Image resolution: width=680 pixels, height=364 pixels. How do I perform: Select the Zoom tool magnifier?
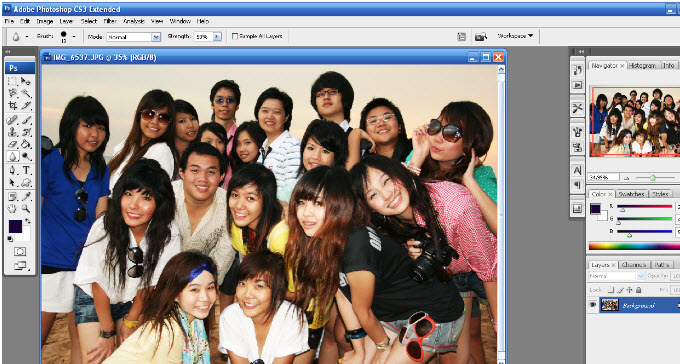26,209
